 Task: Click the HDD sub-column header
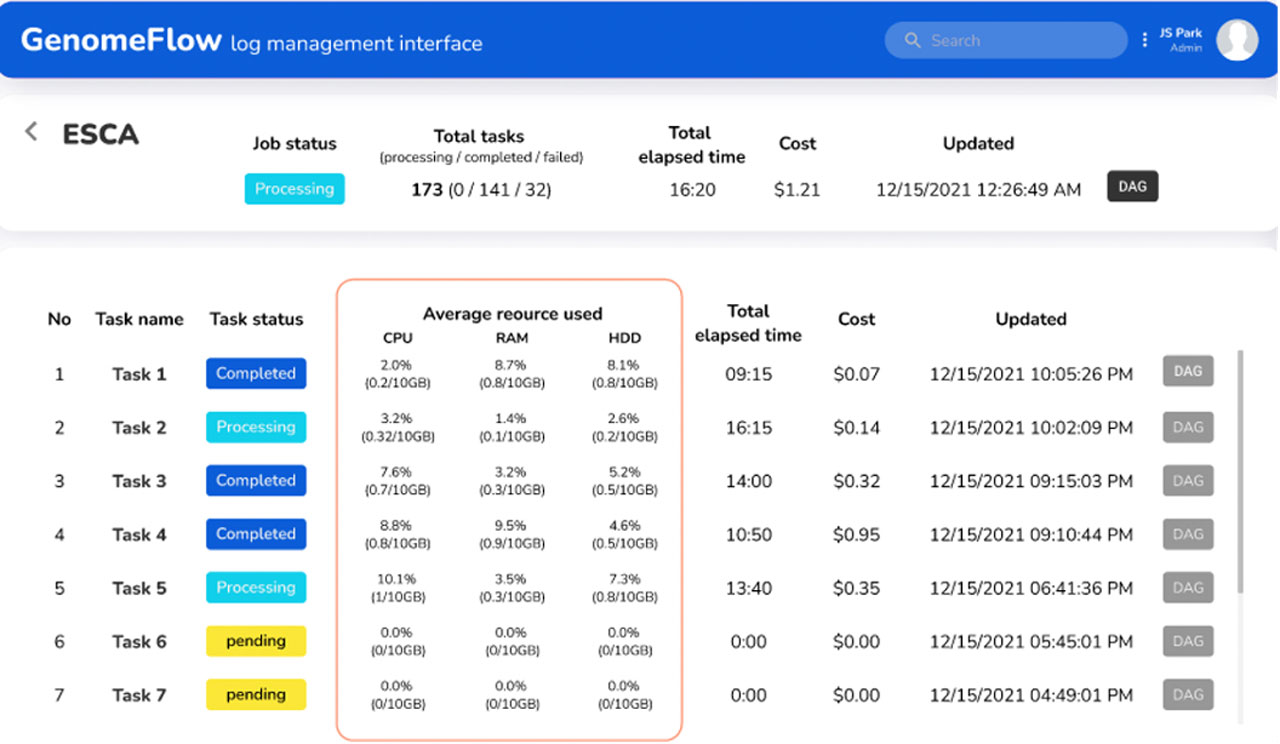[x=625, y=338]
